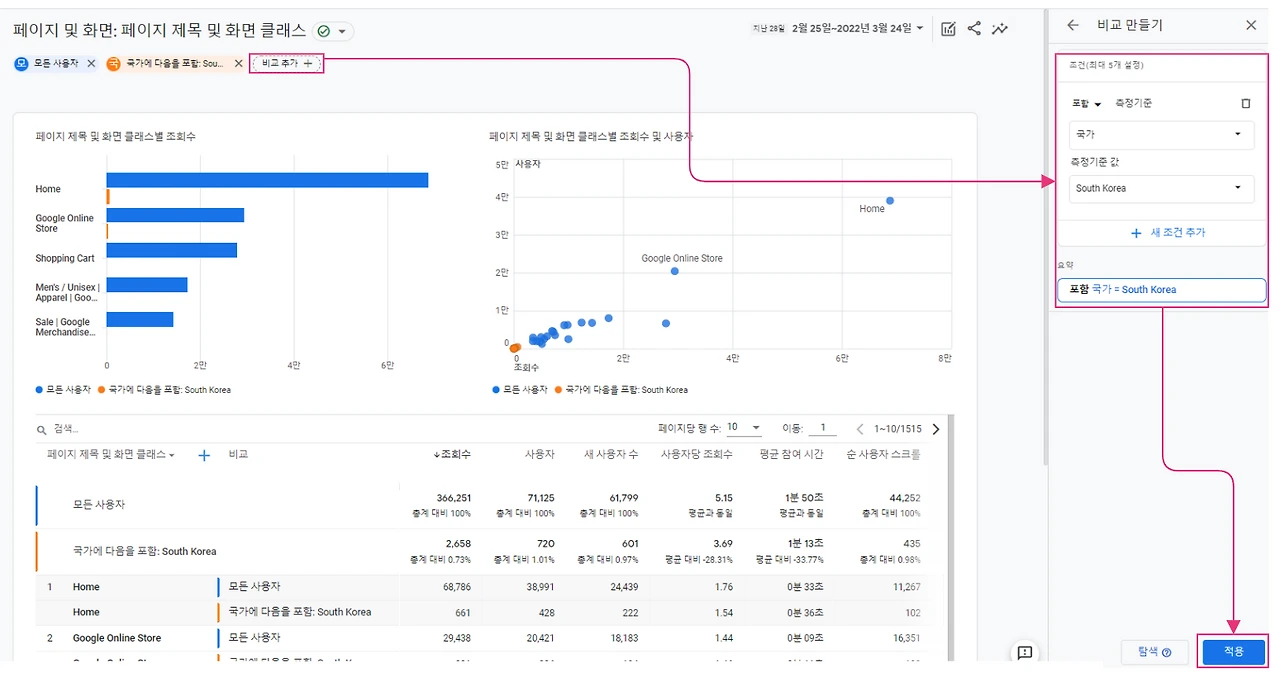Sort by the 새 사용자 수 column
This screenshot has width=1280, height=677.
click(611, 454)
